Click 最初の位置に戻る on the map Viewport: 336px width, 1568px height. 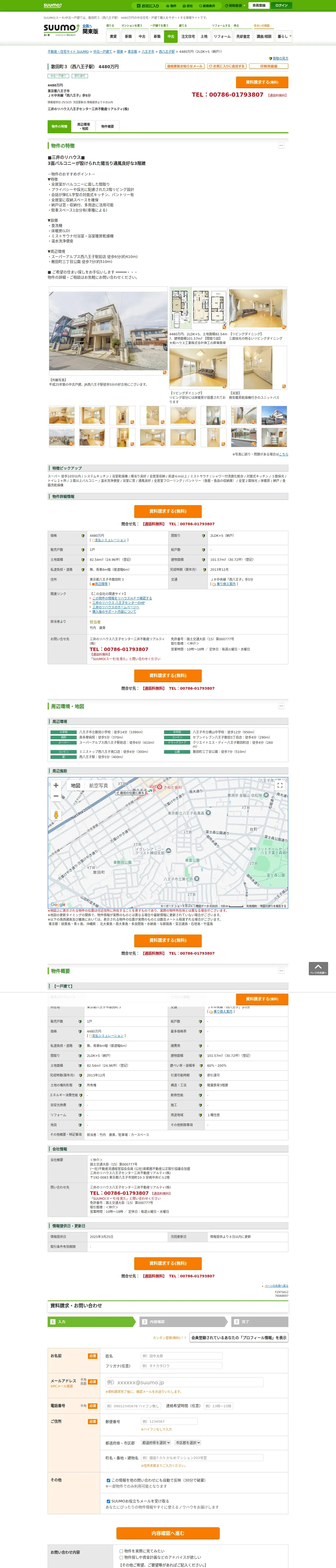[131, 793]
